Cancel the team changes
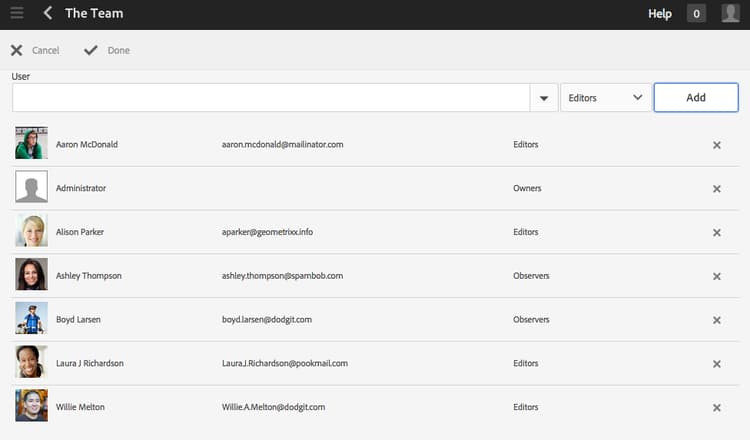Viewport: 750px width, 440px height. (x=35, y=50)
